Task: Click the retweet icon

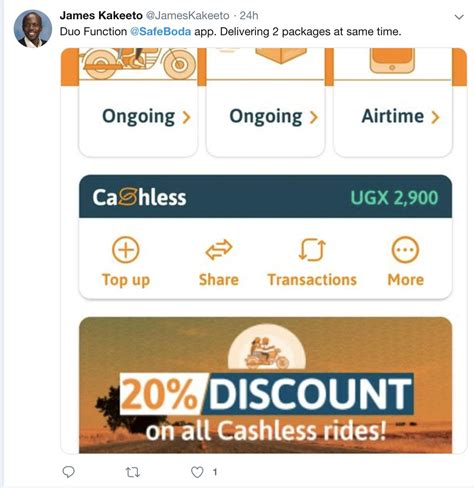Action: (x=132, y=472)
